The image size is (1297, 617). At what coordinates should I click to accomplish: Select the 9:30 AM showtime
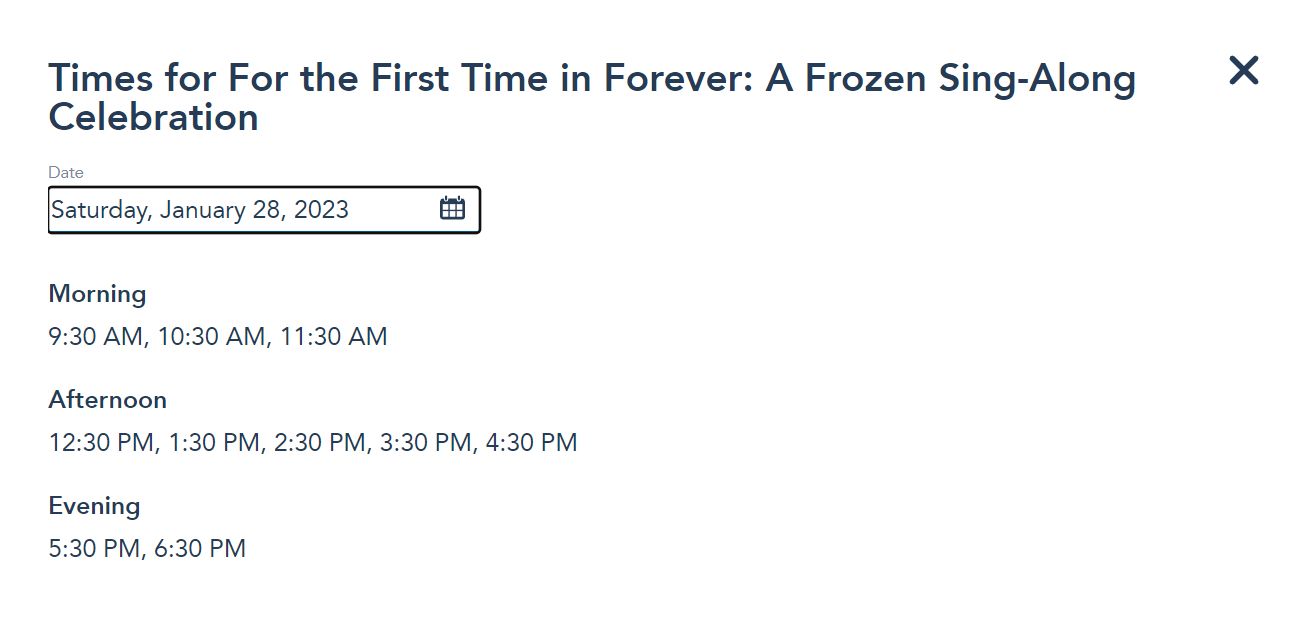point(96,337)
